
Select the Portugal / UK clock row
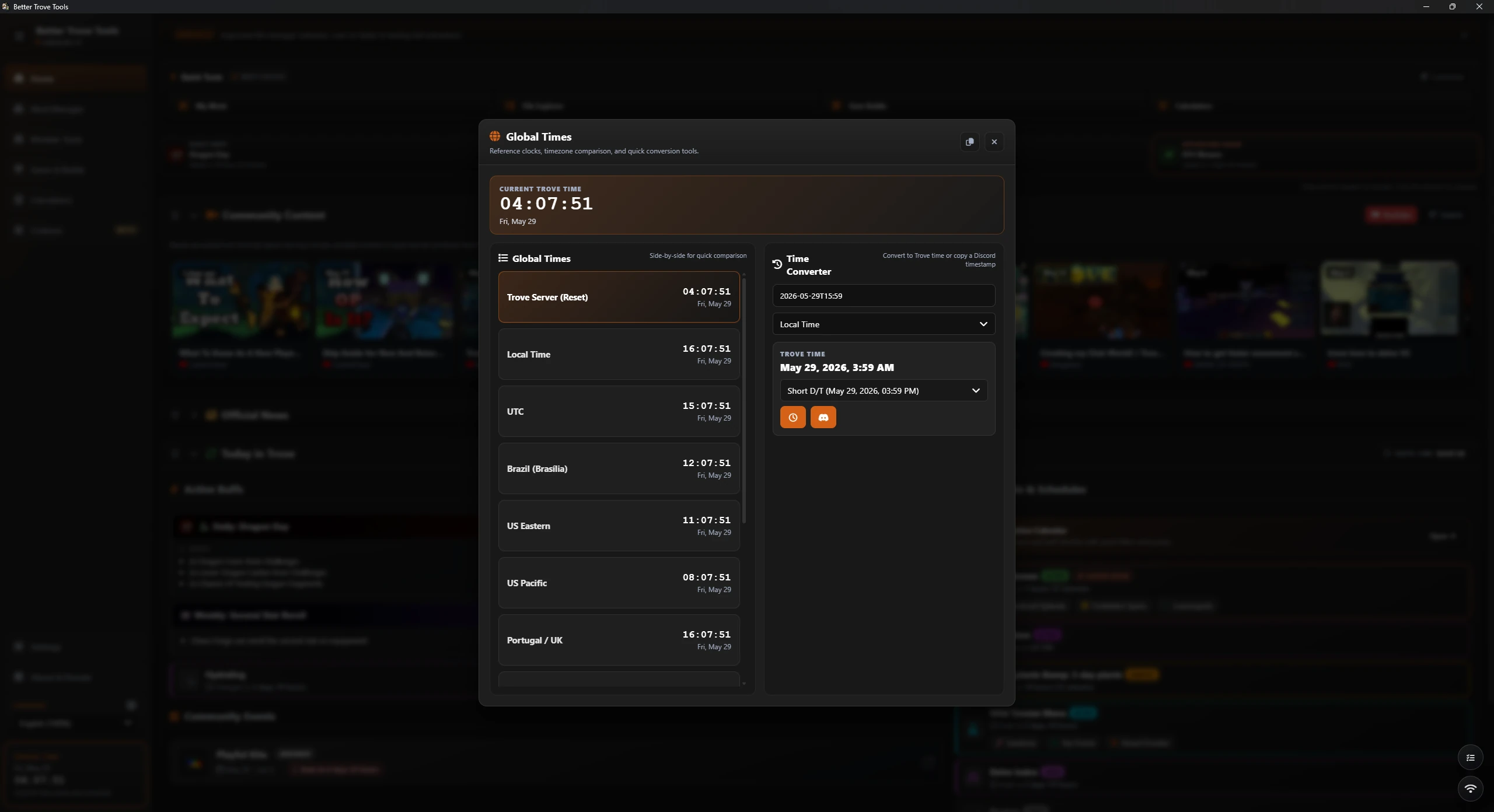(x=619, y=640)
